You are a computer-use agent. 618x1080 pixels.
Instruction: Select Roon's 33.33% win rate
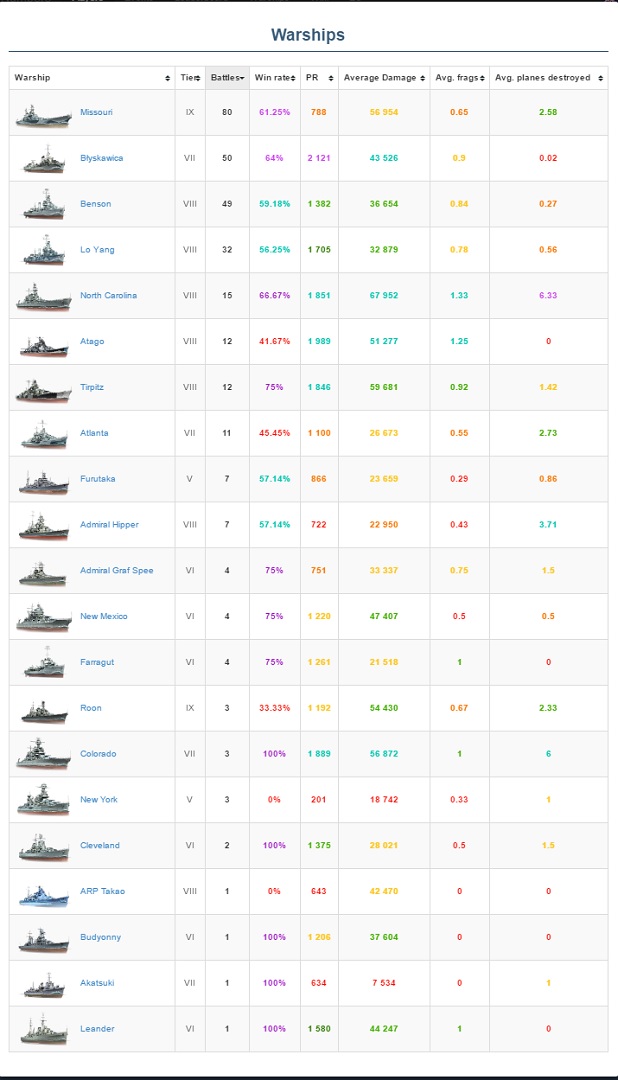click(274, 708)
